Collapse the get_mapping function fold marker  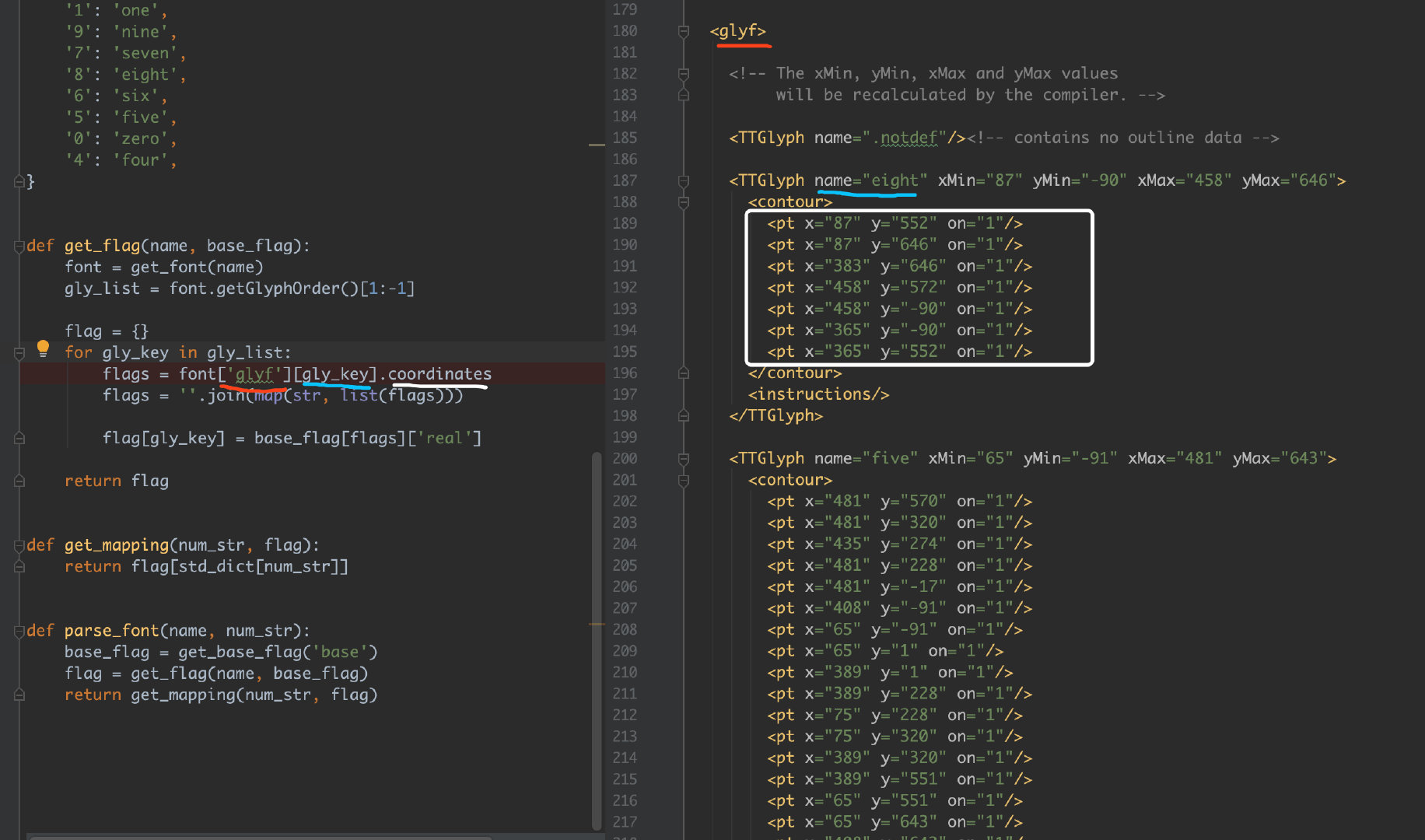[x=19, y=546]
